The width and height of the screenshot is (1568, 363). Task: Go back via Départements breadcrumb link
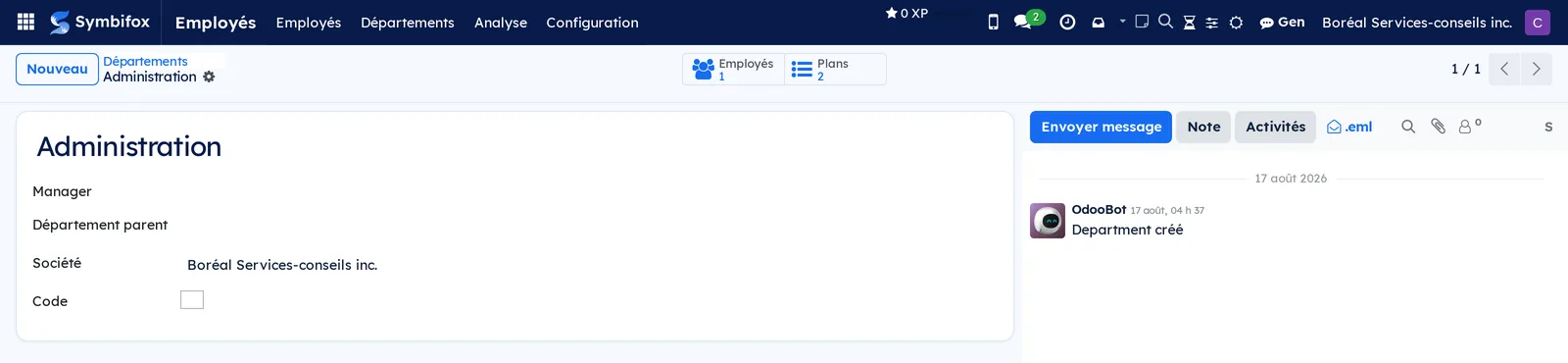pos(145,61)
